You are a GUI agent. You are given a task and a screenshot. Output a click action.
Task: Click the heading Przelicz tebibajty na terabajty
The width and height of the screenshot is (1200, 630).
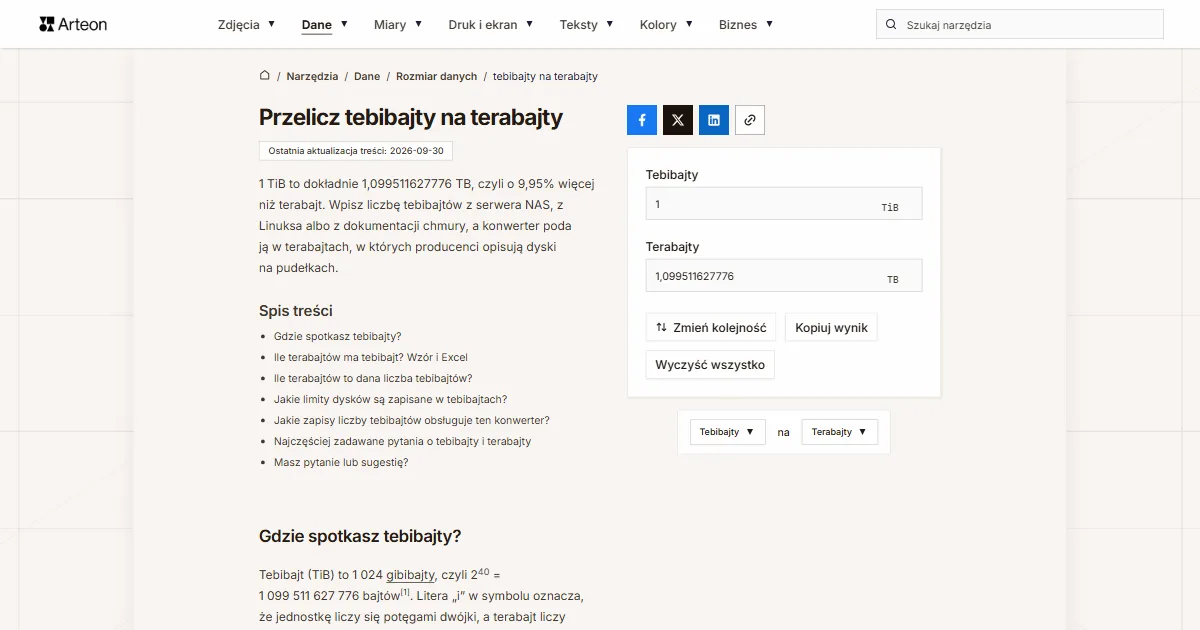pyautogui.click(x=411, y=117)
